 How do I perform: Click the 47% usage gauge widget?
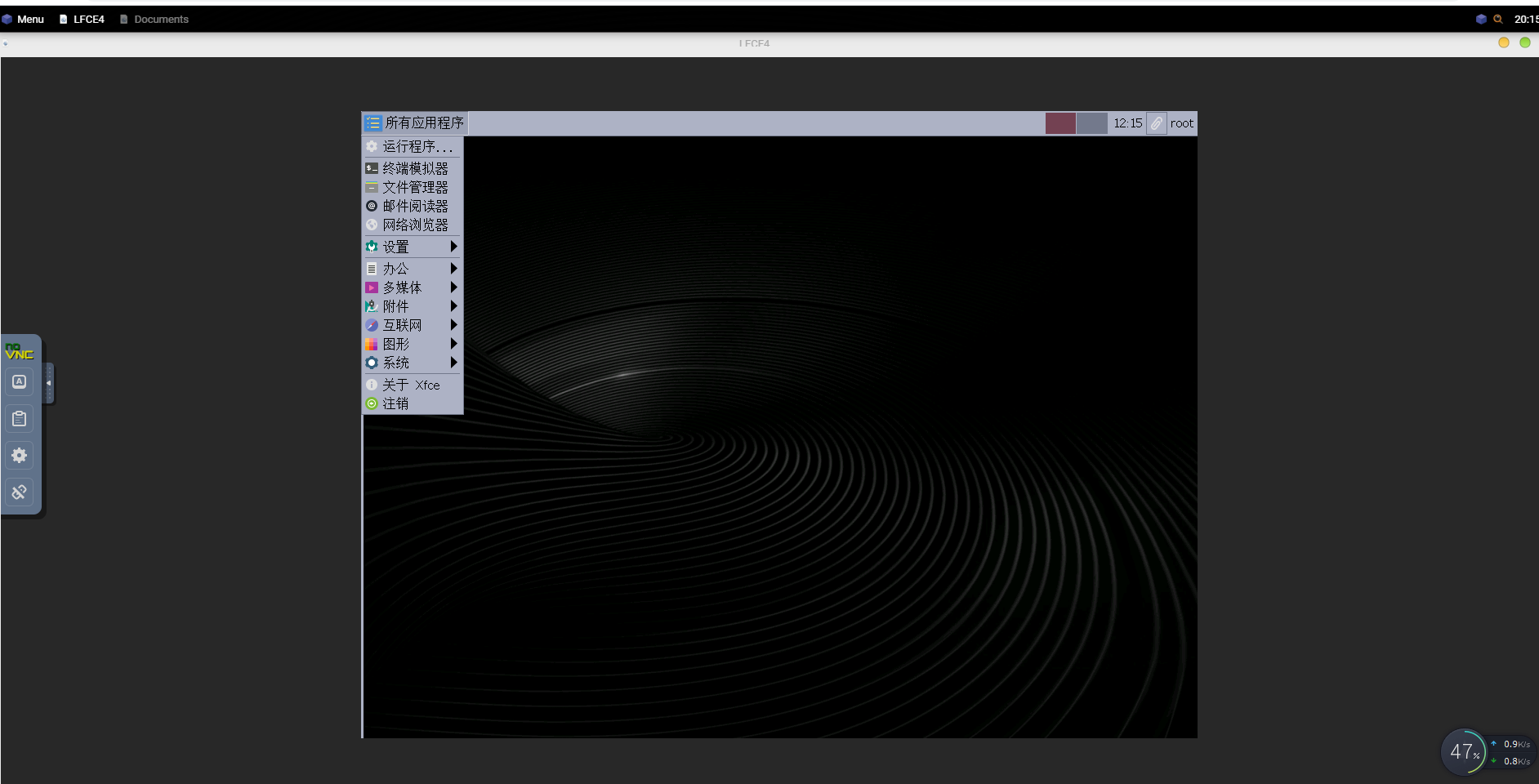1464,751
